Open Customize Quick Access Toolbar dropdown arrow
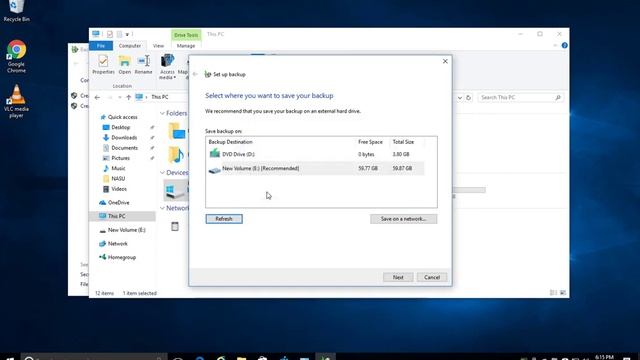Screen dimensions: 640x360 tap(127, 34)
